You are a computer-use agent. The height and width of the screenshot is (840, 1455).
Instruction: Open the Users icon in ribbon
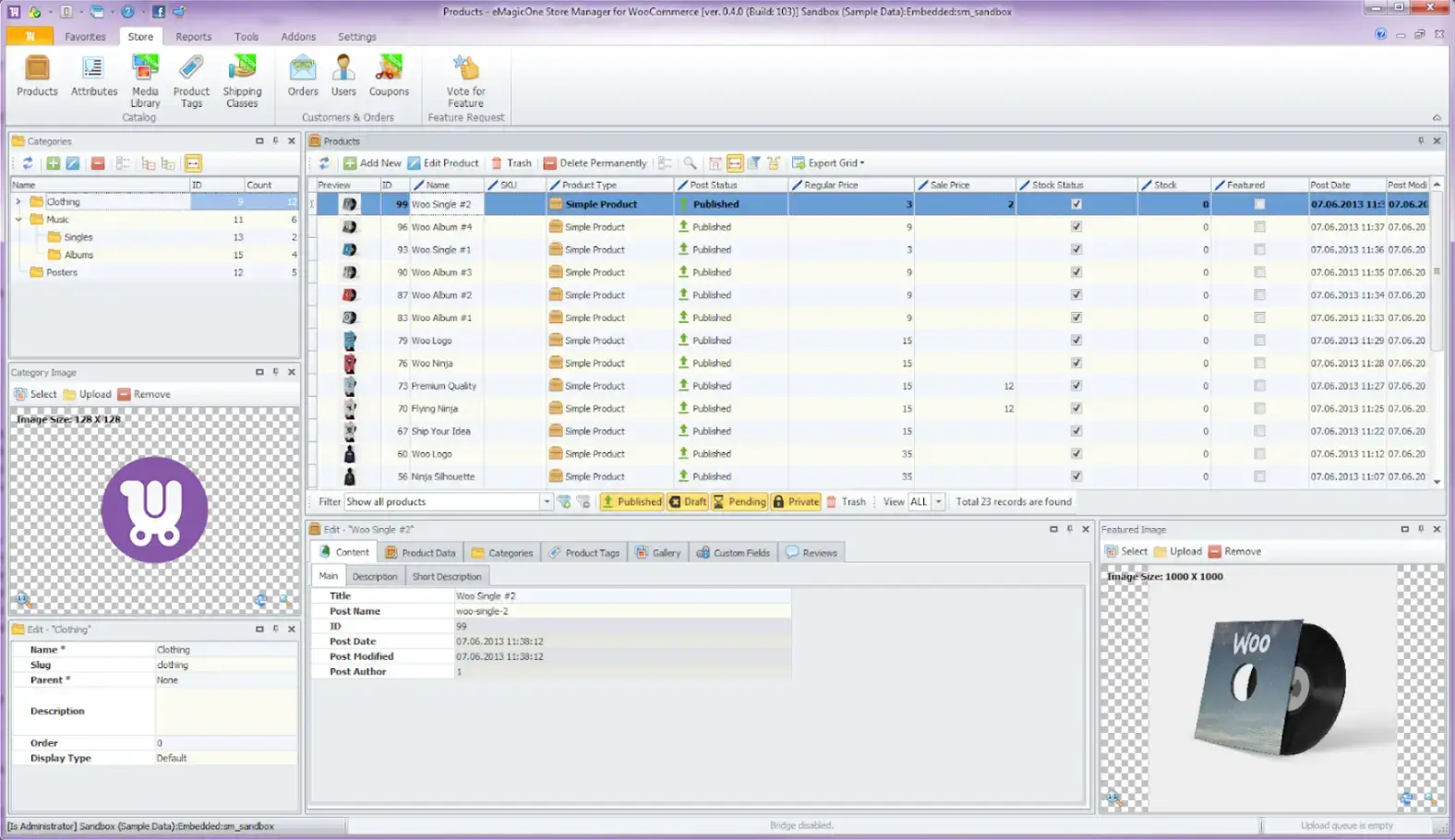pyautogui.click(x=343, y=76)
